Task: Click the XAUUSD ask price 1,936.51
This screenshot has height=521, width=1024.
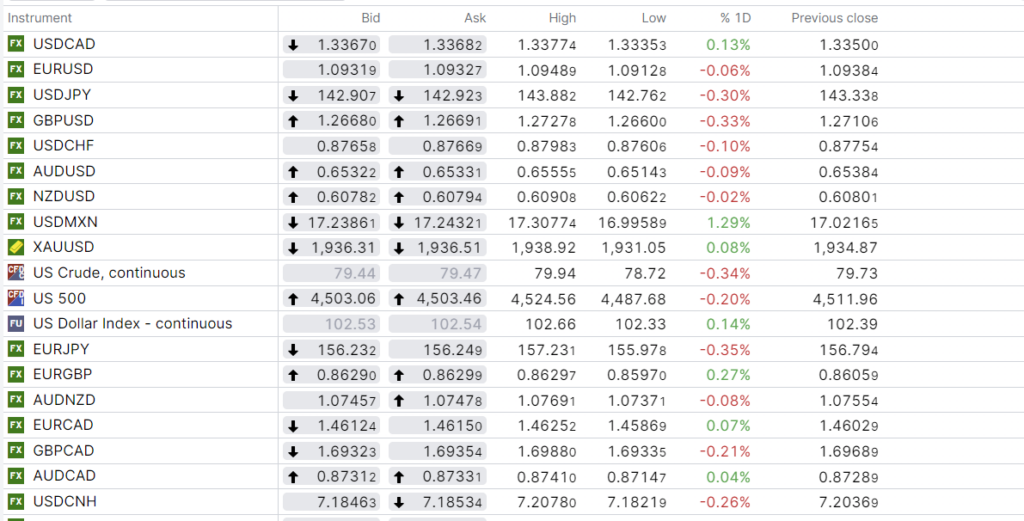Action: [x=438, y=247]
